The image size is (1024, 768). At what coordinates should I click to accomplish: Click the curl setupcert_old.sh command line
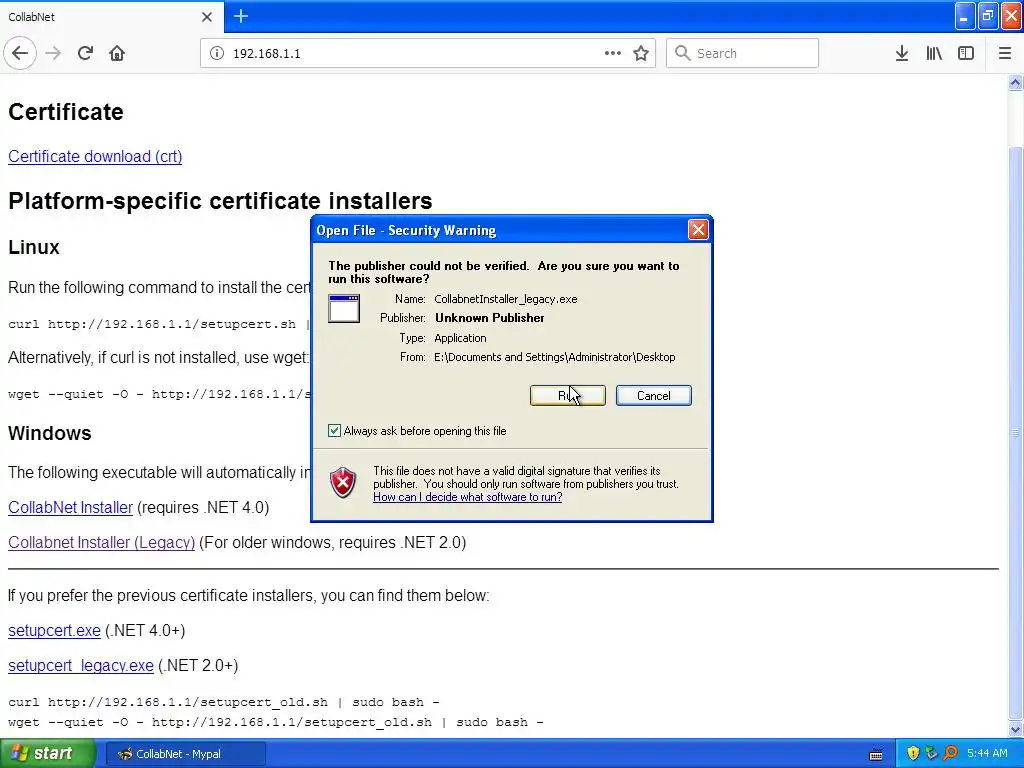223,702
